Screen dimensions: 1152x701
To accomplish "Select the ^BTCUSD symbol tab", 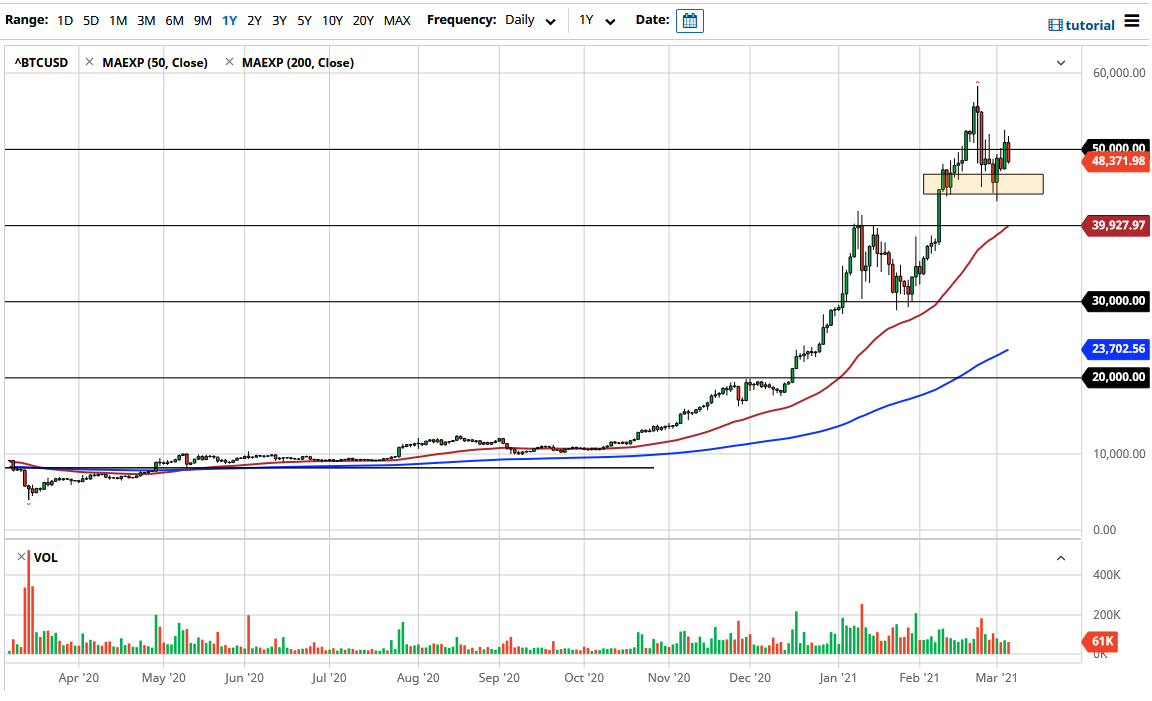I will point(40,61).
